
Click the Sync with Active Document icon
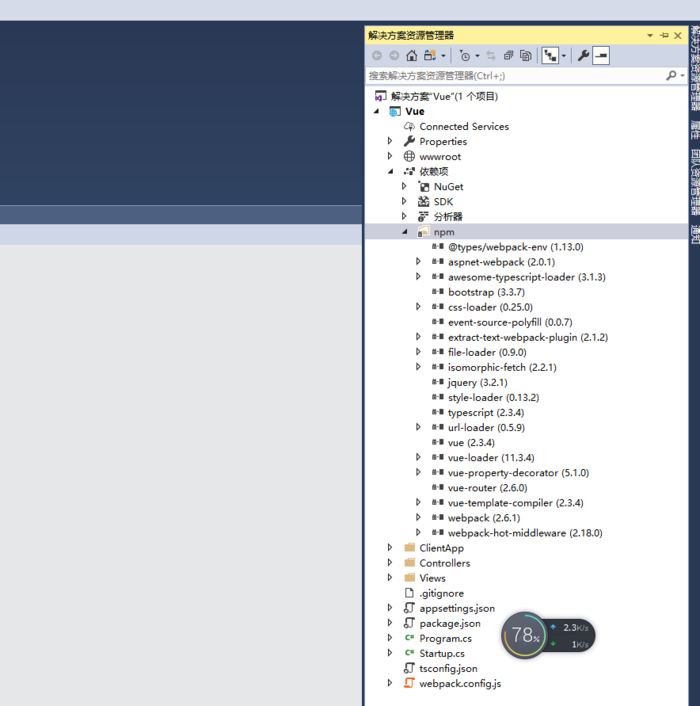click(x=491, y=55)
